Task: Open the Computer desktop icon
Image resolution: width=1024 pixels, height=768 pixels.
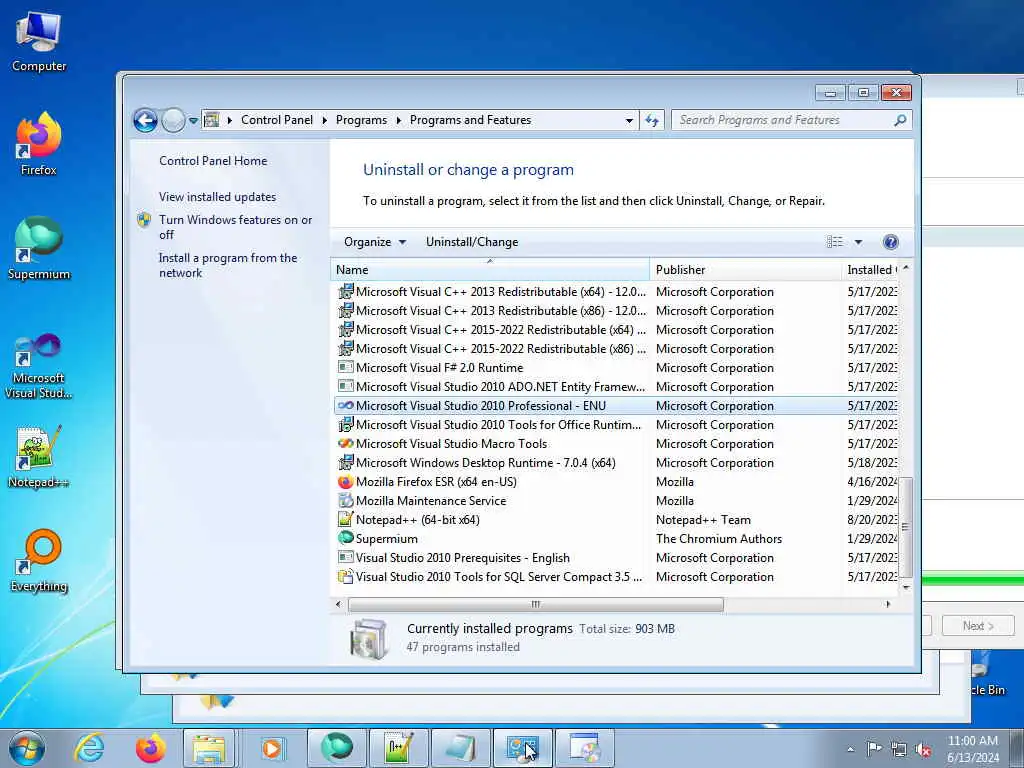Action: pos(39,42)
